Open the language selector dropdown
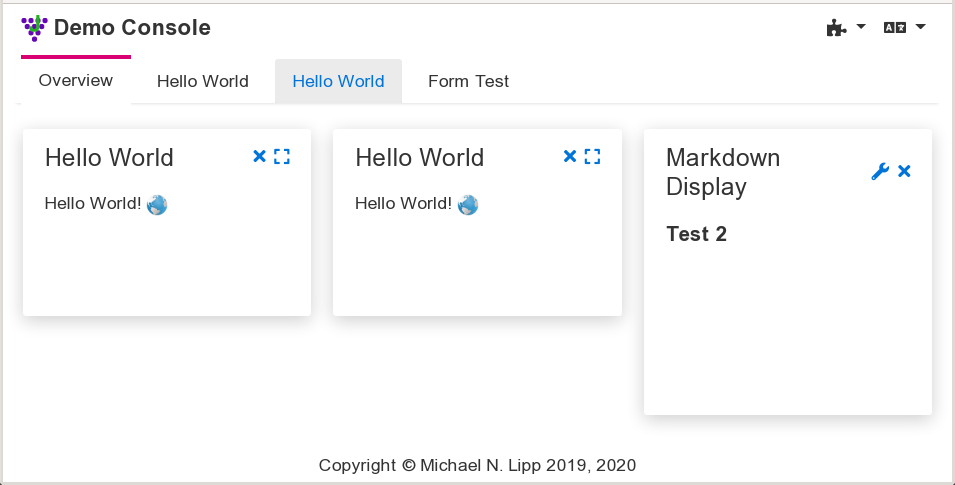The height and width of the screenshot is (485, 955). pos(904,28)
